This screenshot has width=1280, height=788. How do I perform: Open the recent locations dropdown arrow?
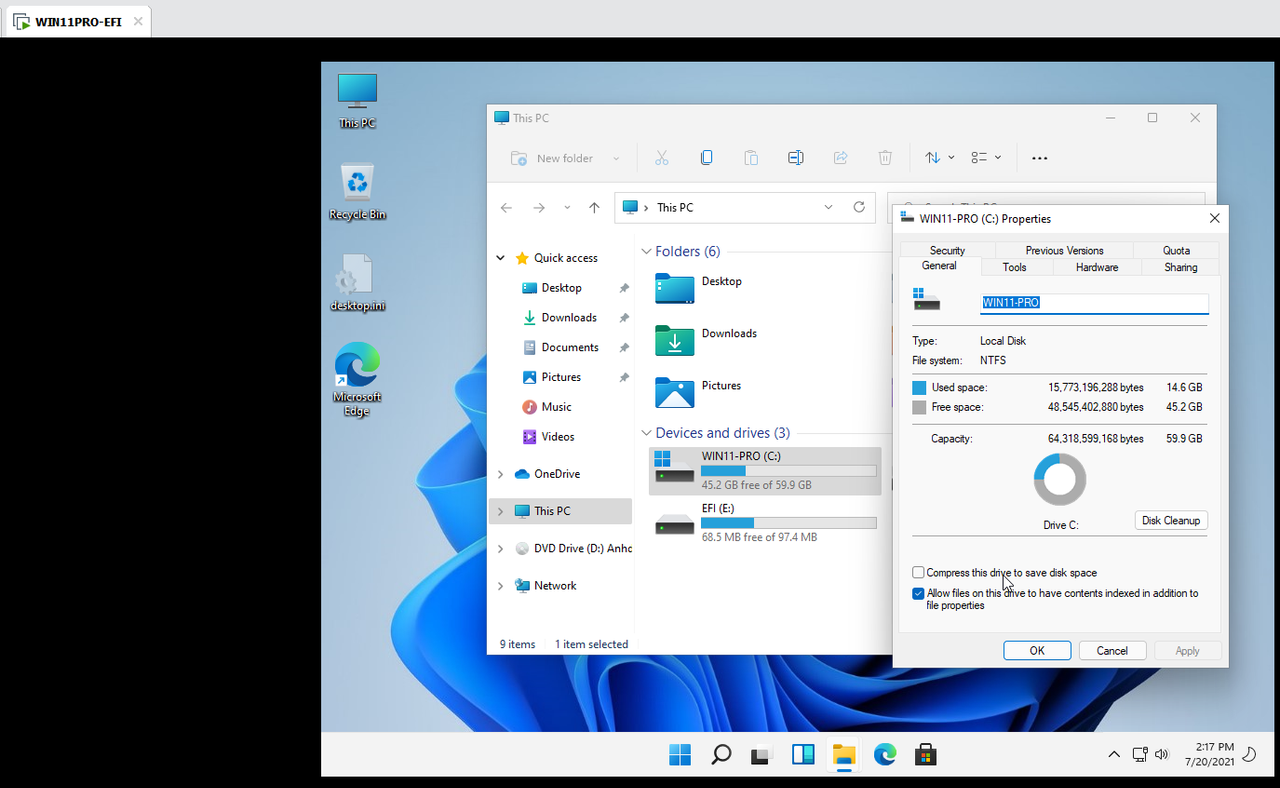tap(567, 208)
